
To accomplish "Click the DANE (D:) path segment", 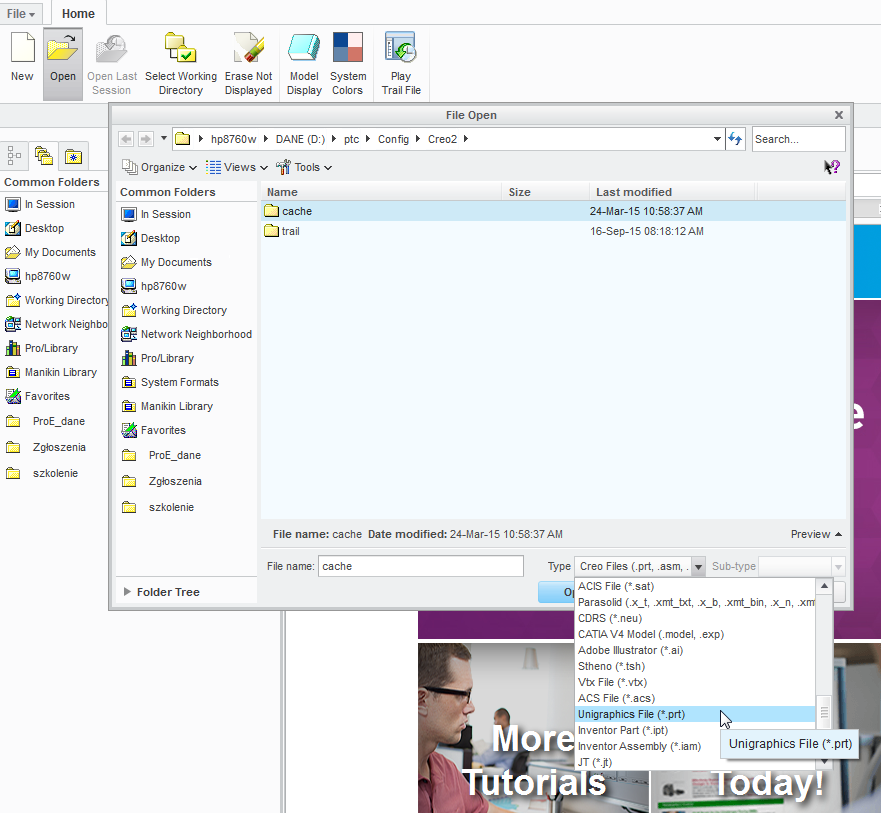I will pos(300,139).
